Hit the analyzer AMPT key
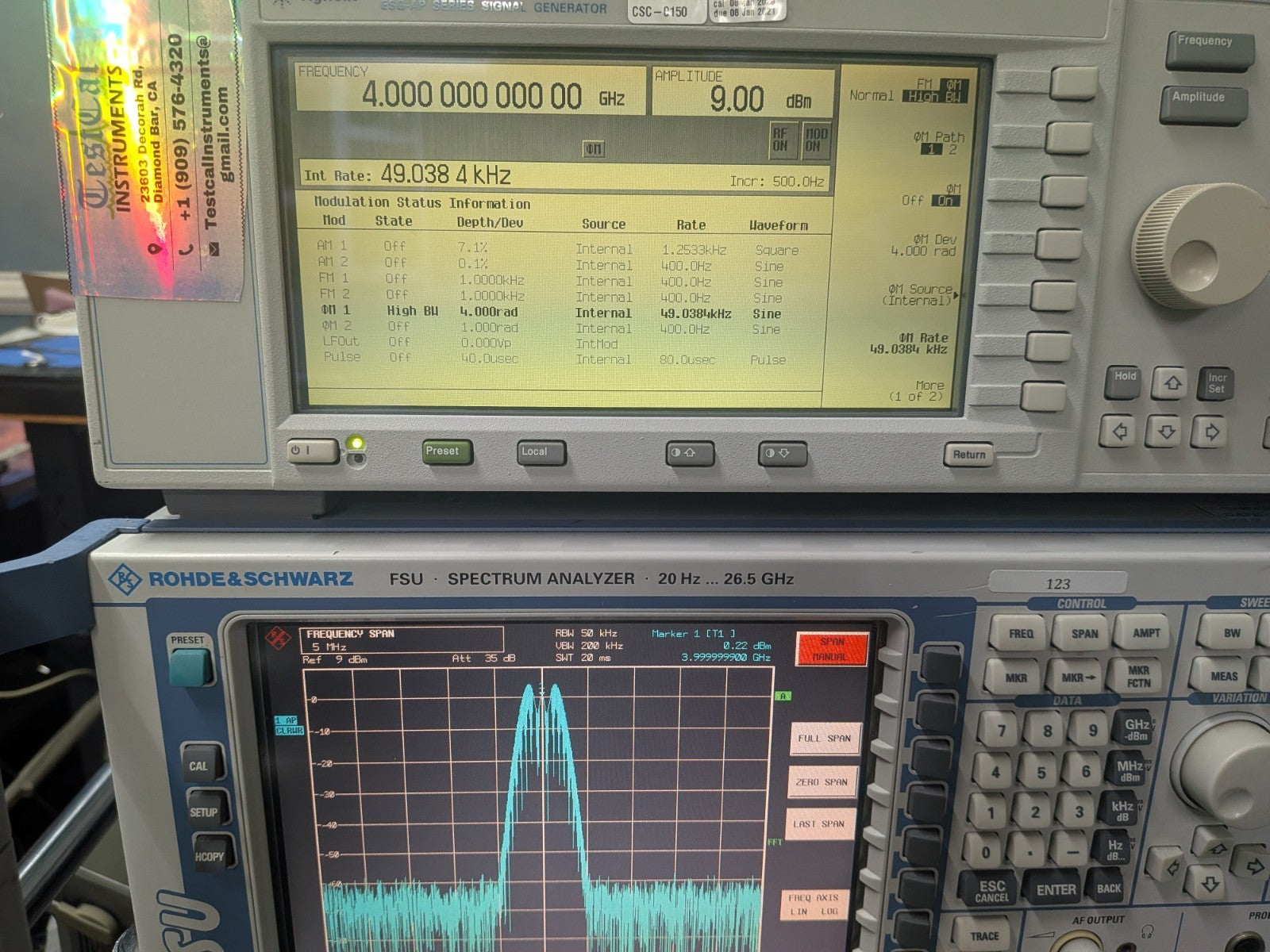The height and width of the screenshot is (952, 1270). point(1143,633)
